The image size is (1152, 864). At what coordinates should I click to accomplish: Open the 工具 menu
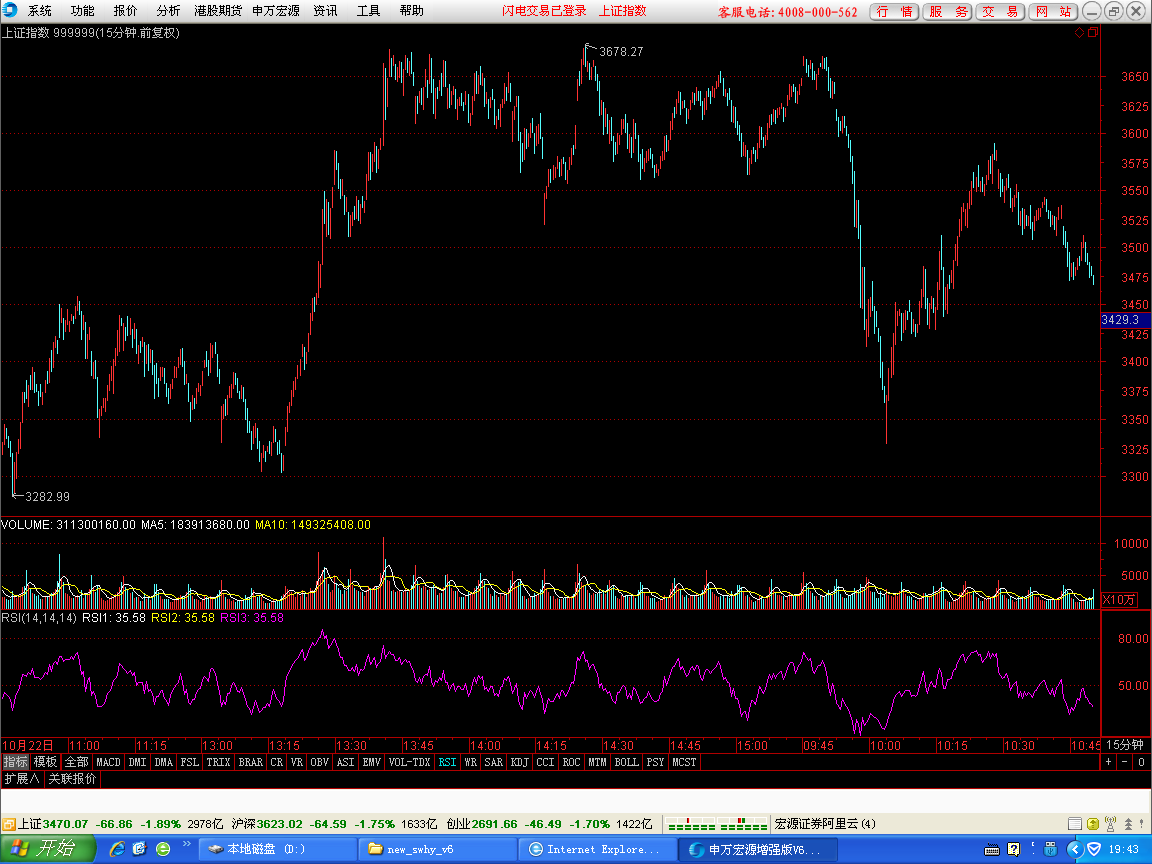coord(369,10)
